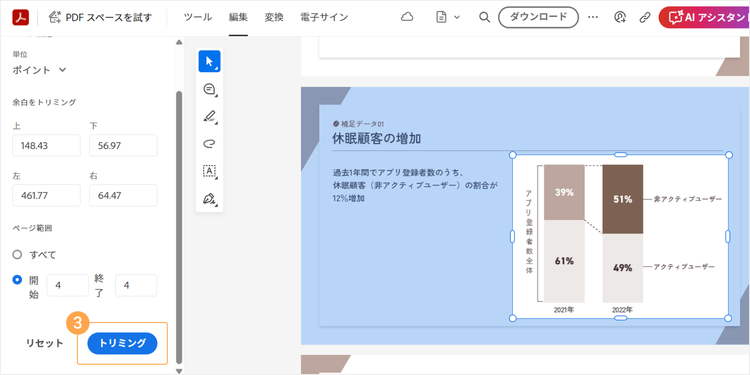Screen dimensions: 750x375
Task: Click the panel scrollbar down arrow
Action: coord(179,371)
